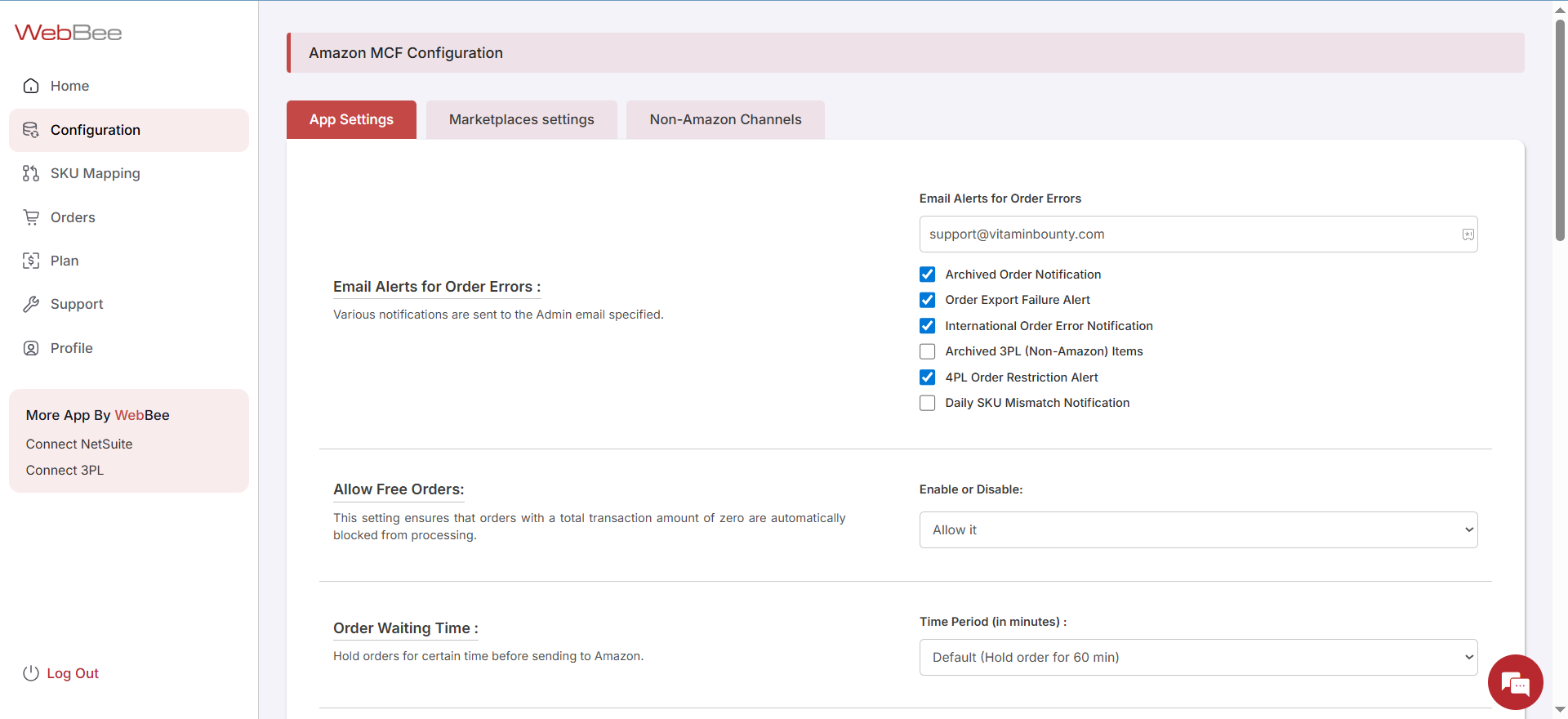Click the Orders shopping cart icon
1568x719 pixels.
31,217
